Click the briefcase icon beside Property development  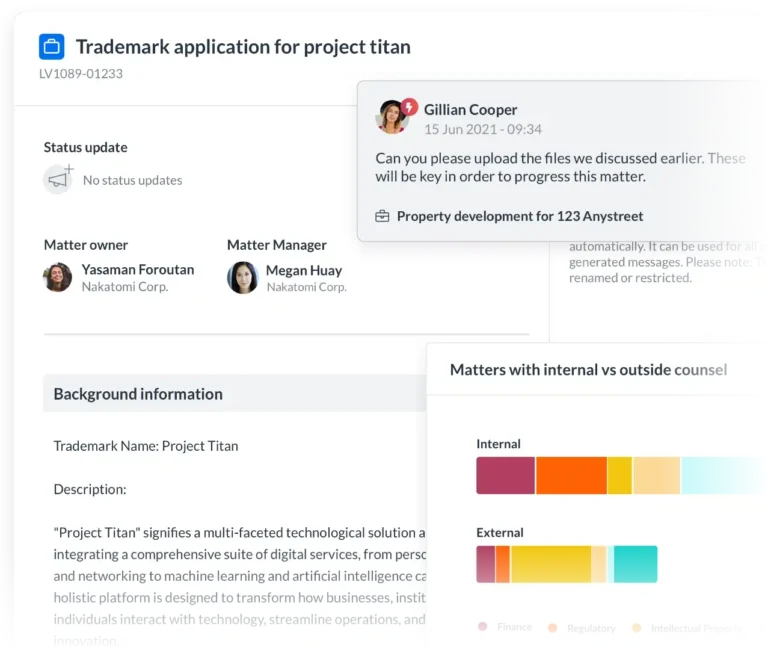(x=382, y=216)
